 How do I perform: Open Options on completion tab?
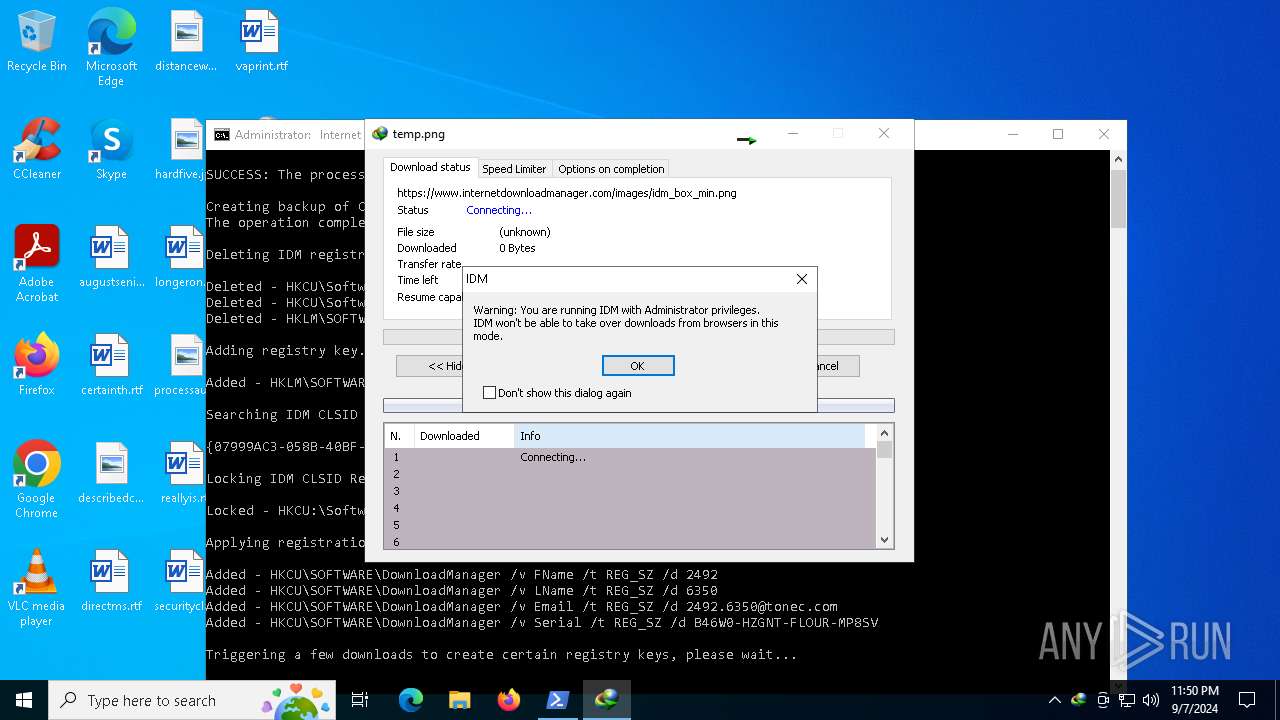[x=611, y=169]
